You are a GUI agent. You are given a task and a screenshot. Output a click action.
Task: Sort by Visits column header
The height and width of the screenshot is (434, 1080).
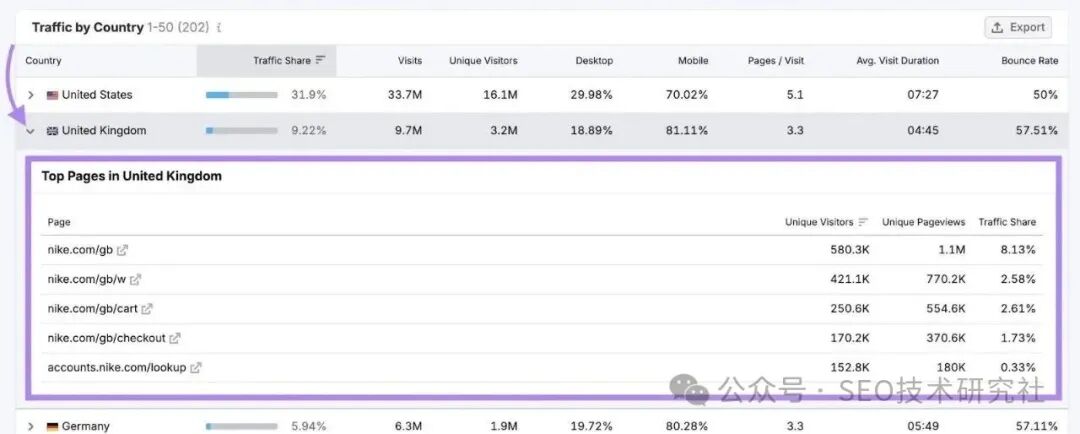pyautogui.click(x=409, y=61)
